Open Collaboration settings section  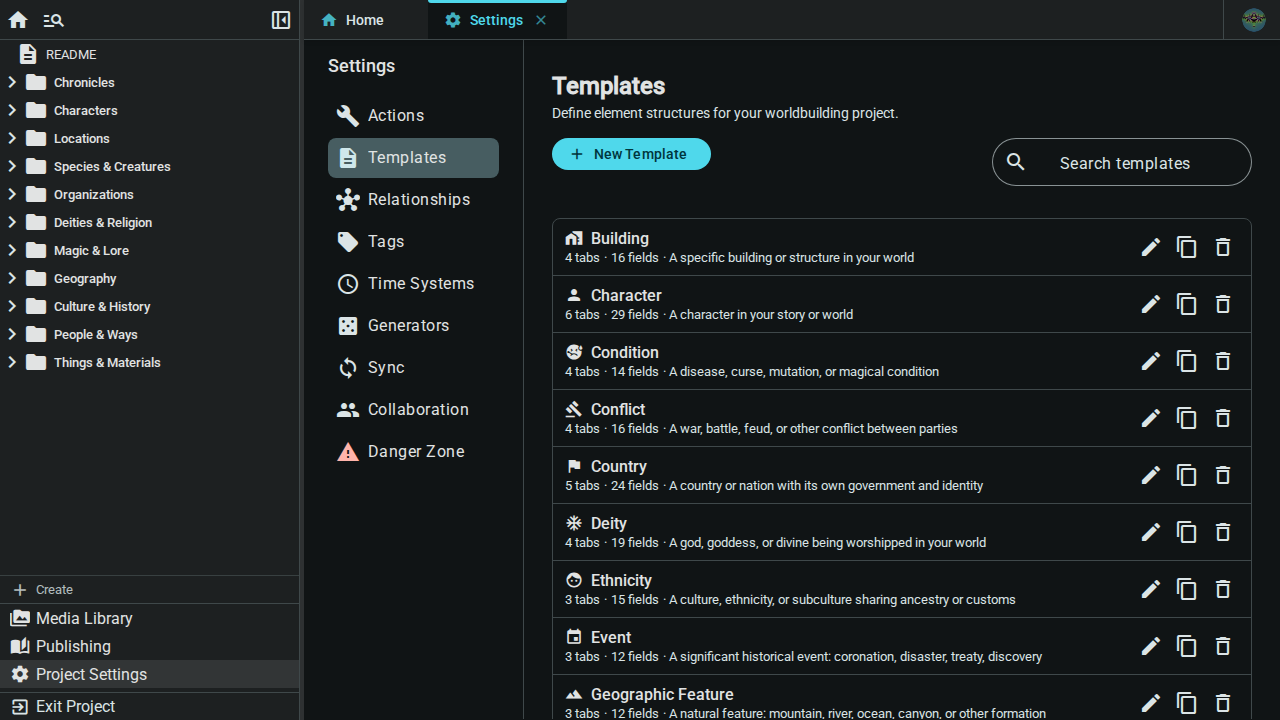pos(413,410)
